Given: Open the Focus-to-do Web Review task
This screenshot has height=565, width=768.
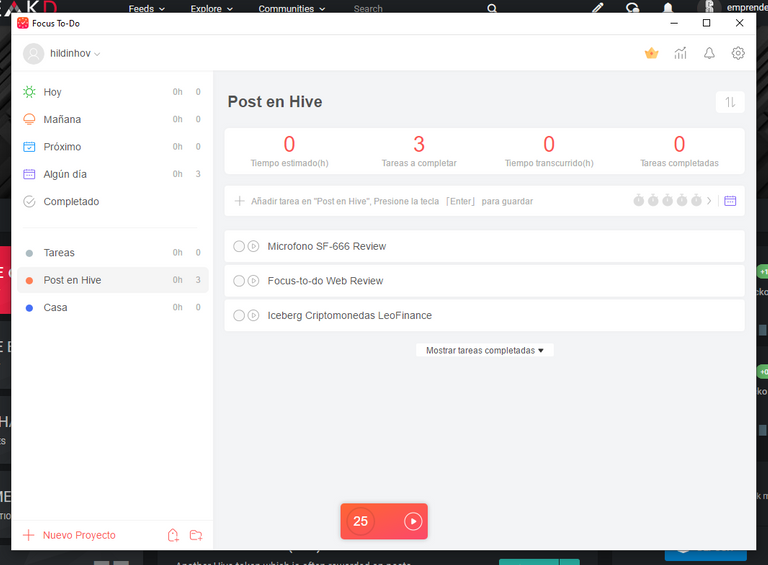Looking at the screenshot, I should pyautogui.click(x=484, y=281).
